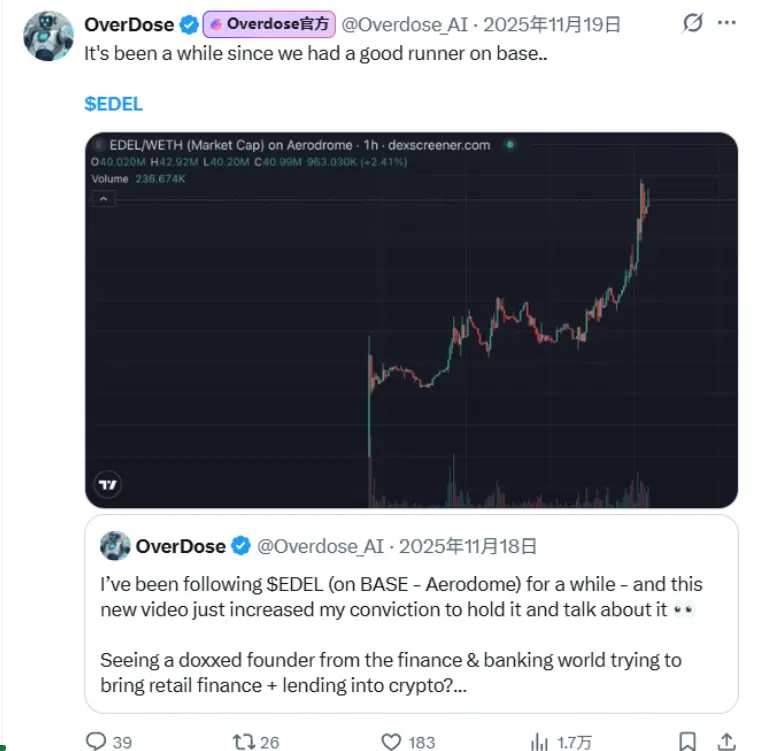This screenshot has width=776, height=751.
Task: Click the OverDose robot profile avatar
Action: [x=47, y=37]
